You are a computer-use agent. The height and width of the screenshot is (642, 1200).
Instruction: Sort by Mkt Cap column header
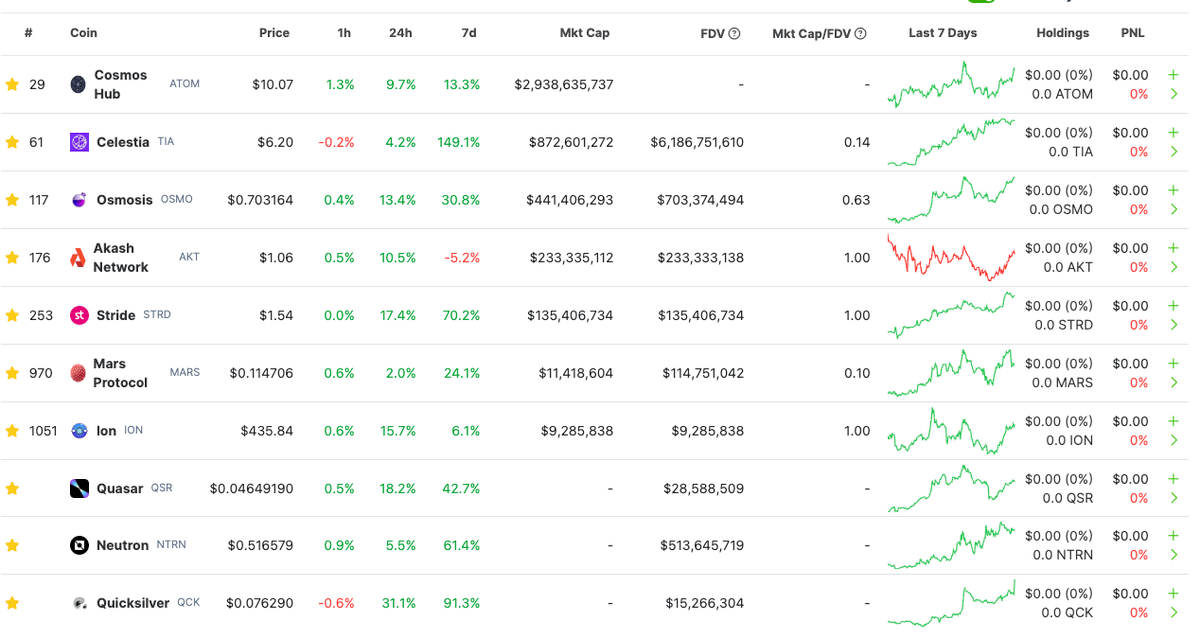585,33
